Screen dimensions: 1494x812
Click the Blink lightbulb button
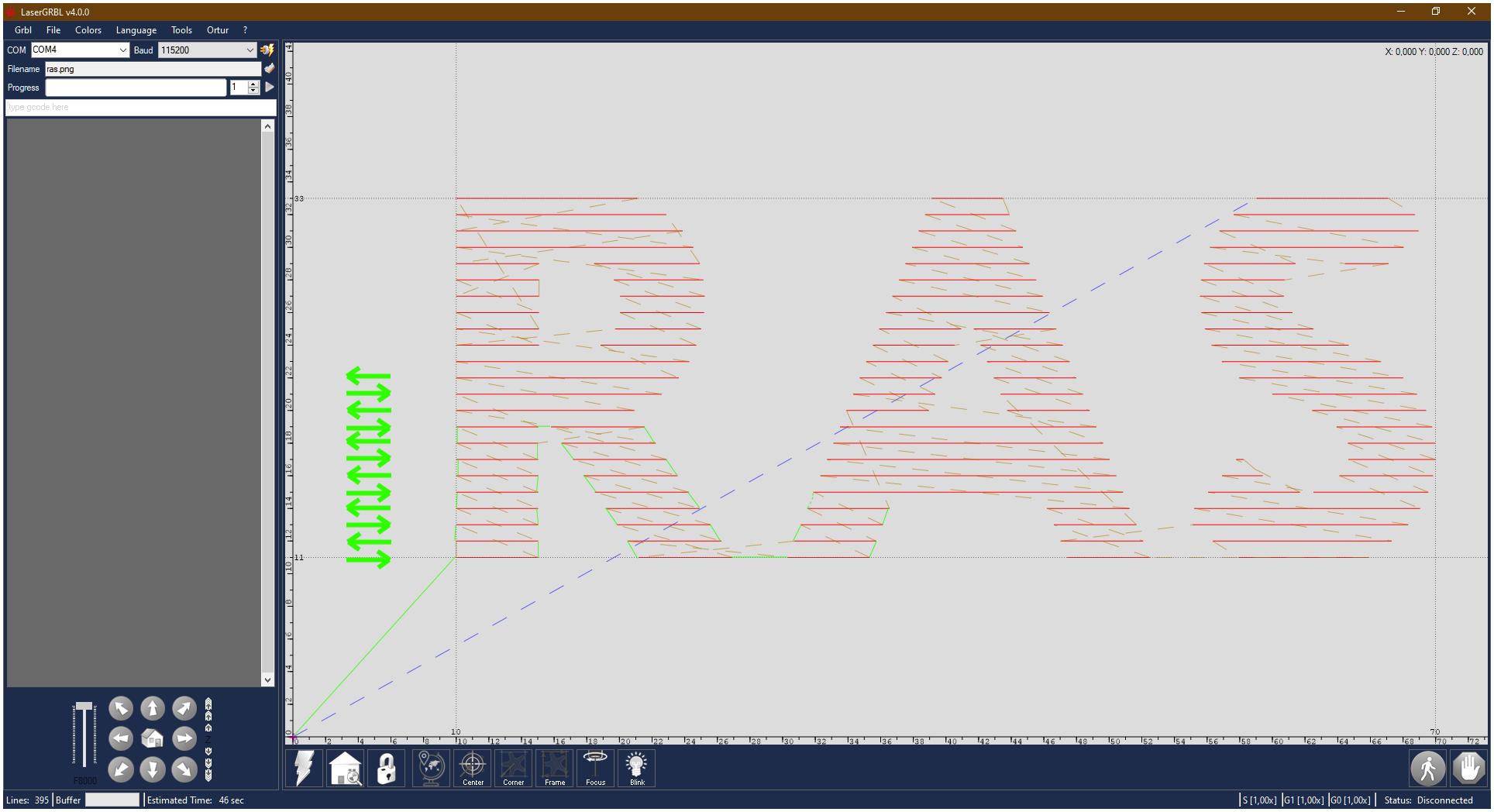pos(636,768)
